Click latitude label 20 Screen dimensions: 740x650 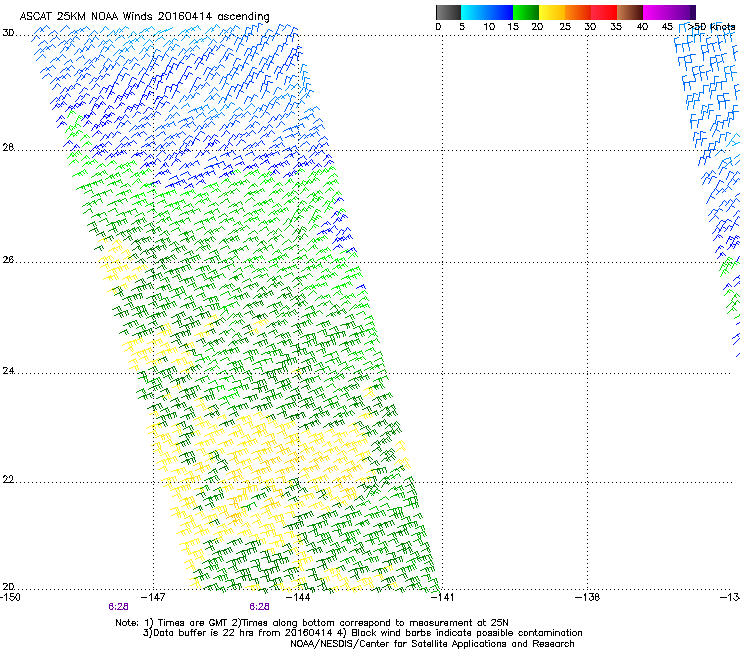click(8, 587)
